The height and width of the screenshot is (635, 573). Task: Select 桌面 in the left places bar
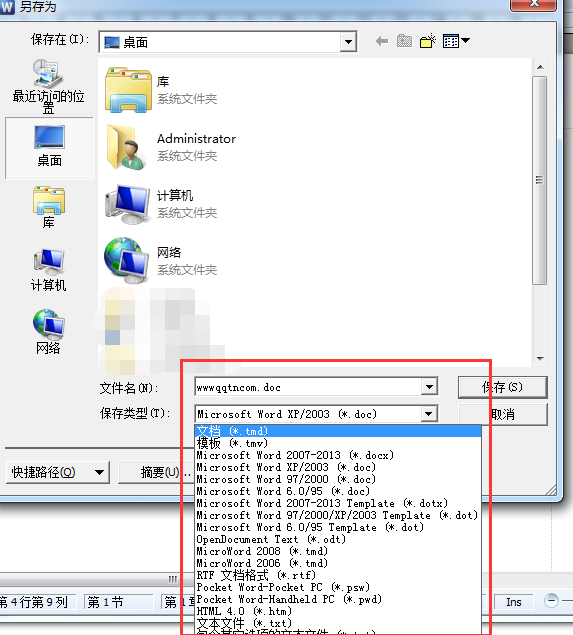click(x=49, y=147)
